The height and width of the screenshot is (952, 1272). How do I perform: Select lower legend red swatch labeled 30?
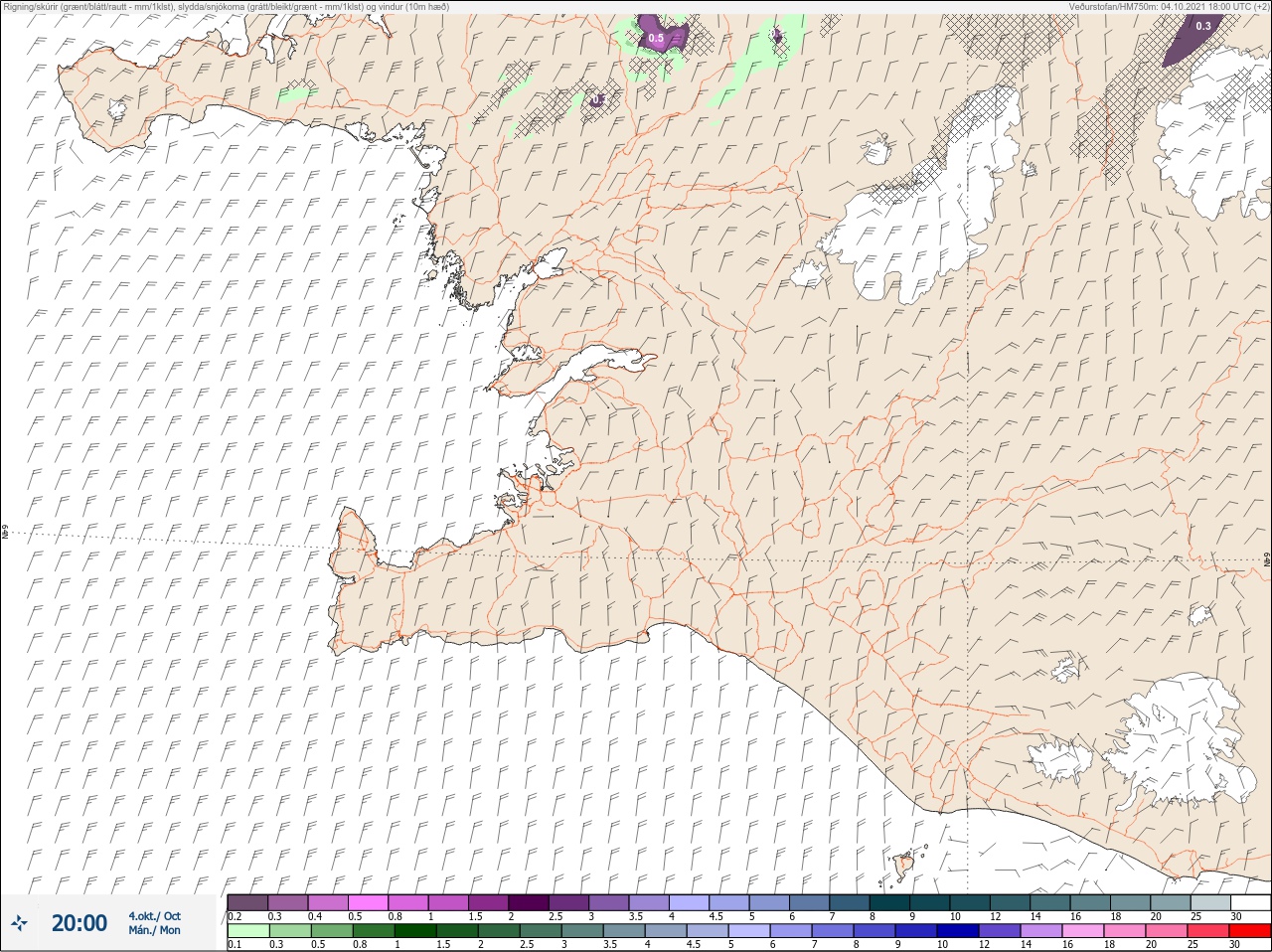click(1250, 931)
